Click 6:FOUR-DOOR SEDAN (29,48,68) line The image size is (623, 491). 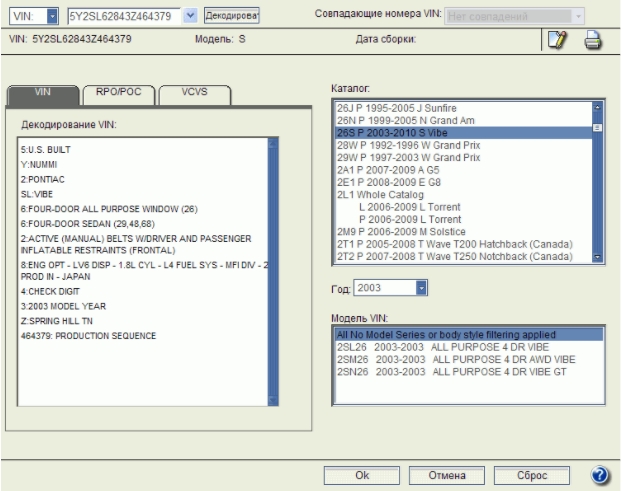[x=88, y=224]
